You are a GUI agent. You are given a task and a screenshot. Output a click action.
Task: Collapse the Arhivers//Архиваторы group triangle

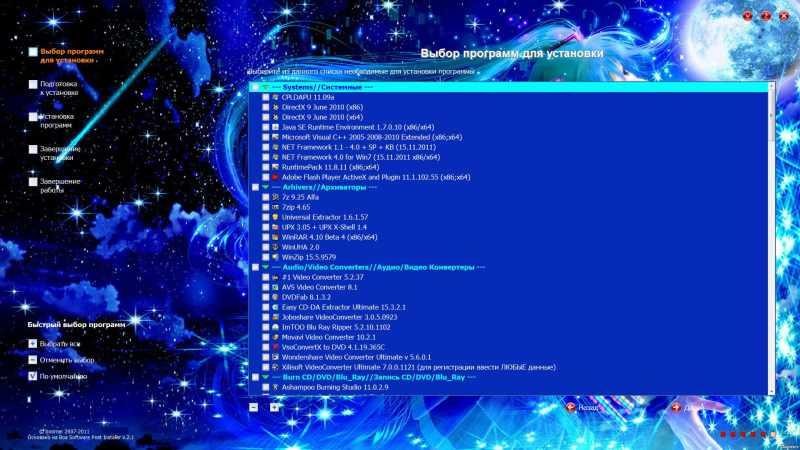click(x=265, y=187)
